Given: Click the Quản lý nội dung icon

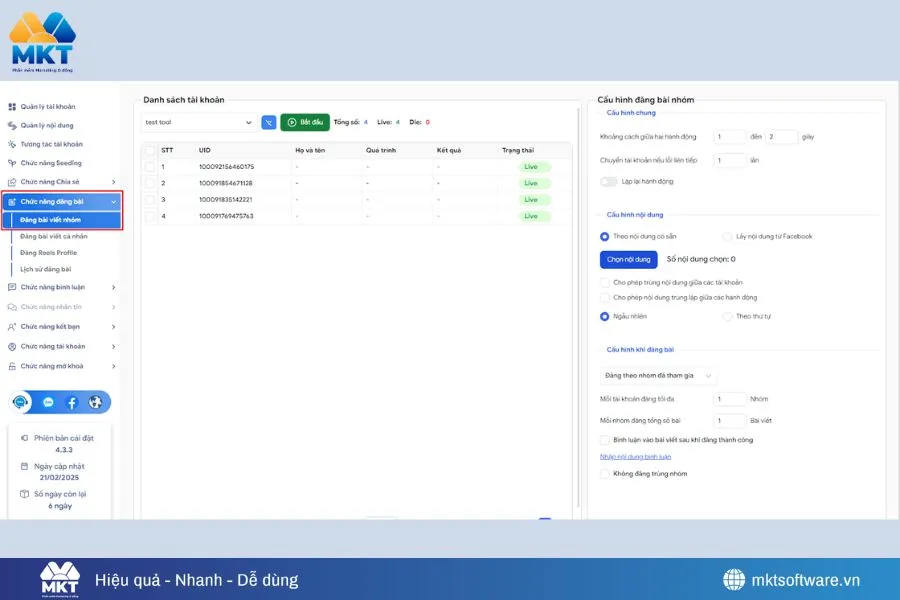Looking at the screenshot, I should pos(12,126).
